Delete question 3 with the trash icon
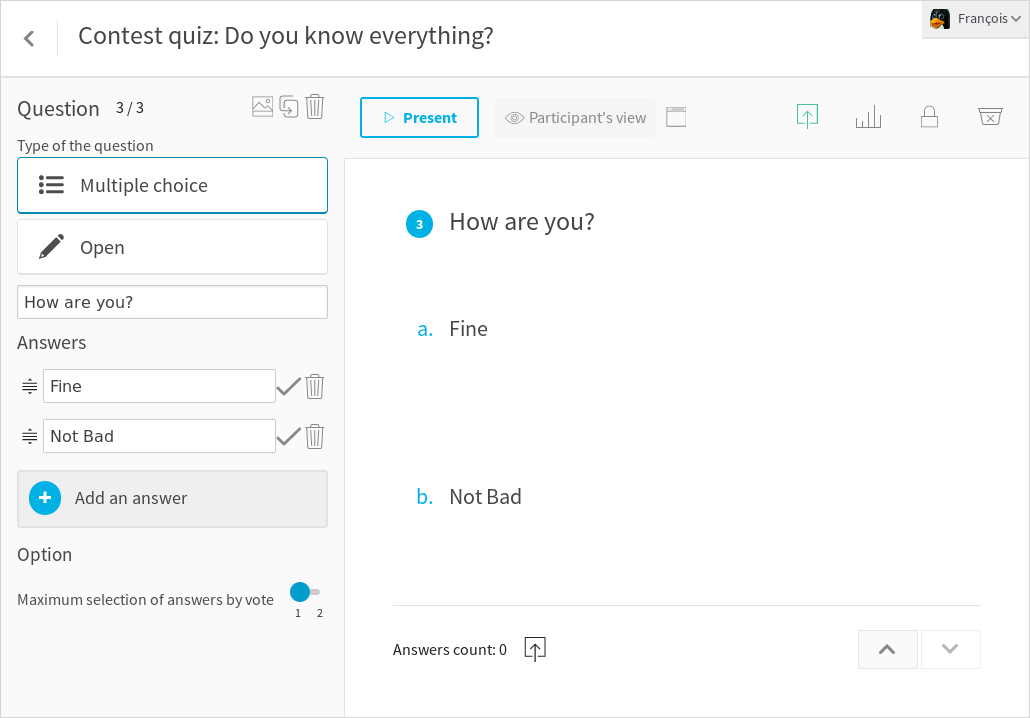This screenshot has width=1030, height=718. 315,106
